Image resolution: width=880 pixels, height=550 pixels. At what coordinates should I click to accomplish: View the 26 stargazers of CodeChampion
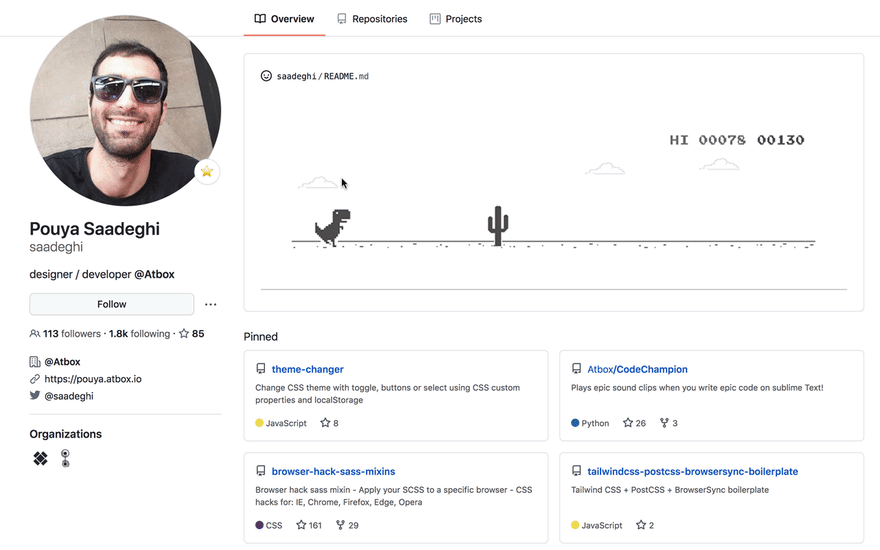(634, 423)
